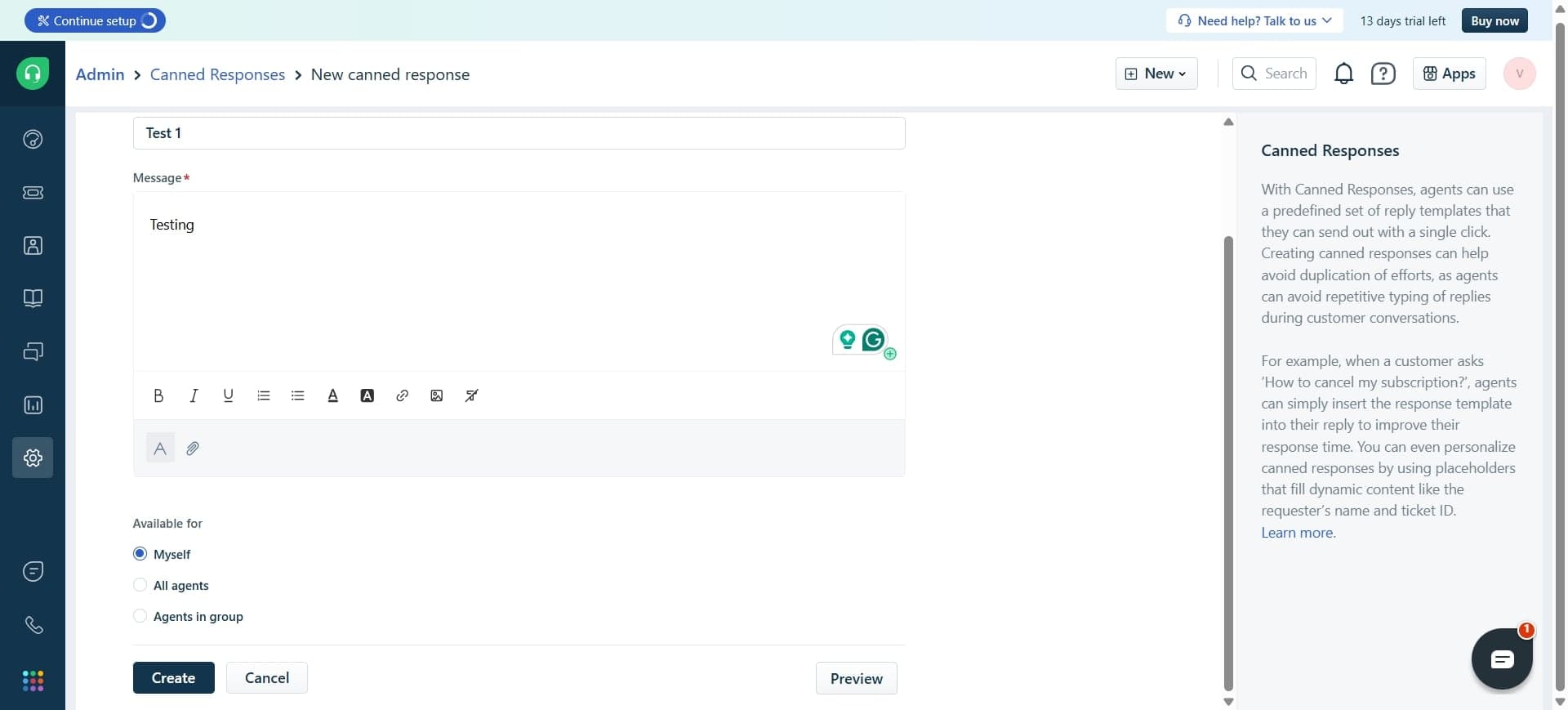Go to Canned Responses breadcrumb

[217, 74]
